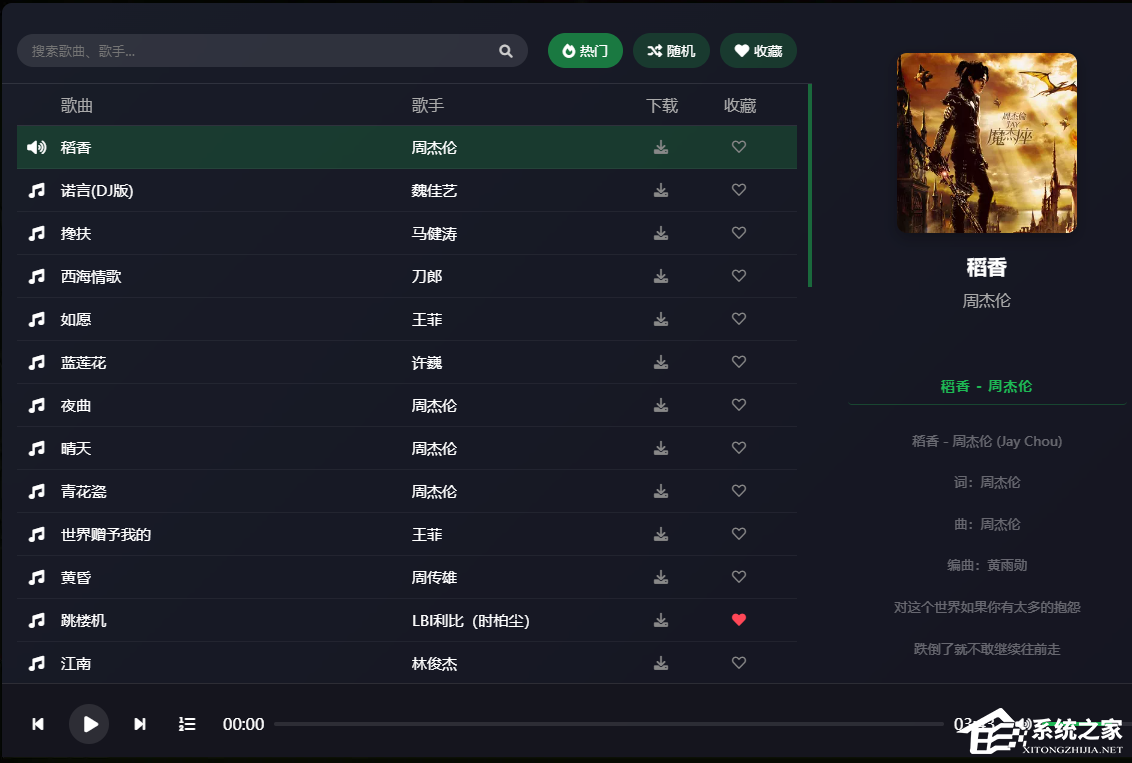Click the volume icon near the progress bar
Viewport: 1132px width, 763px height.
pos(1024,722)
